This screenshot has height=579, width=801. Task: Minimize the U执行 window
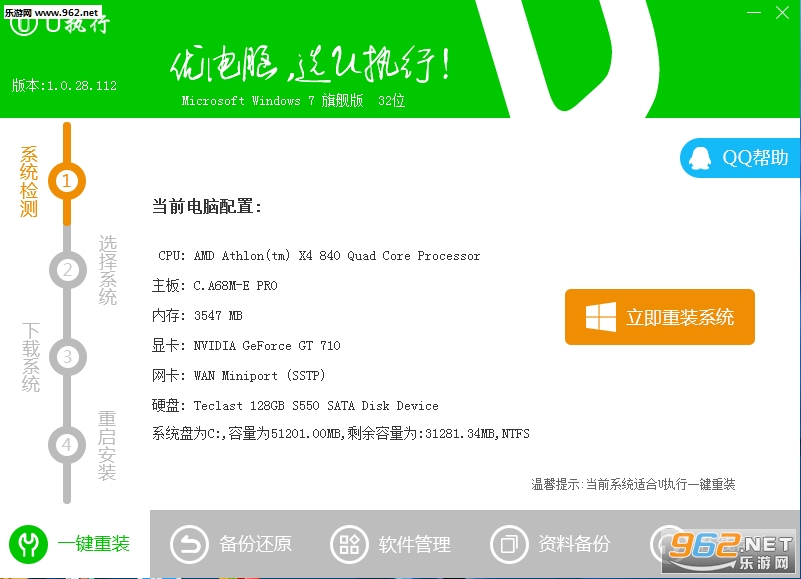click(754, 12)
